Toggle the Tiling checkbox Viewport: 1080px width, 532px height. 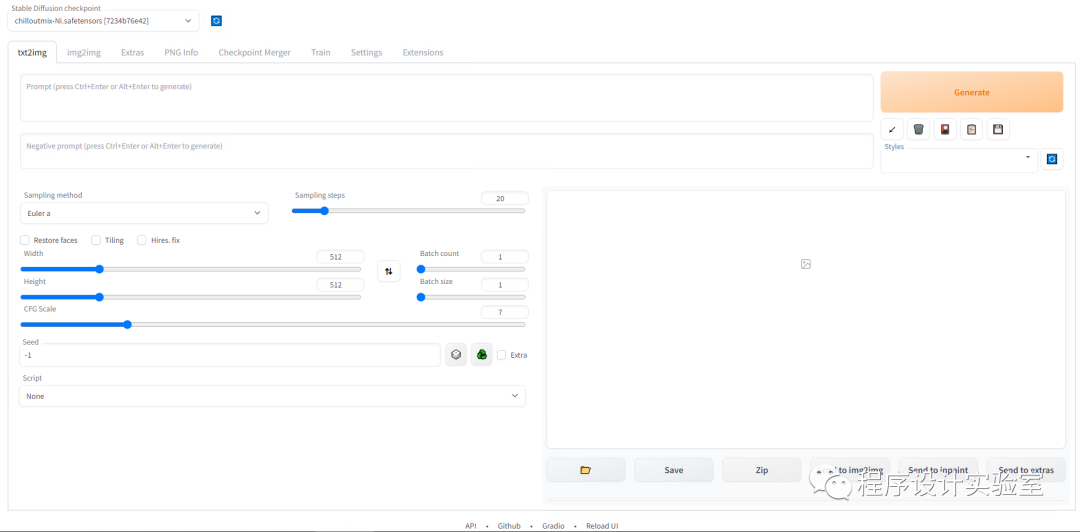tap(96, 240)
